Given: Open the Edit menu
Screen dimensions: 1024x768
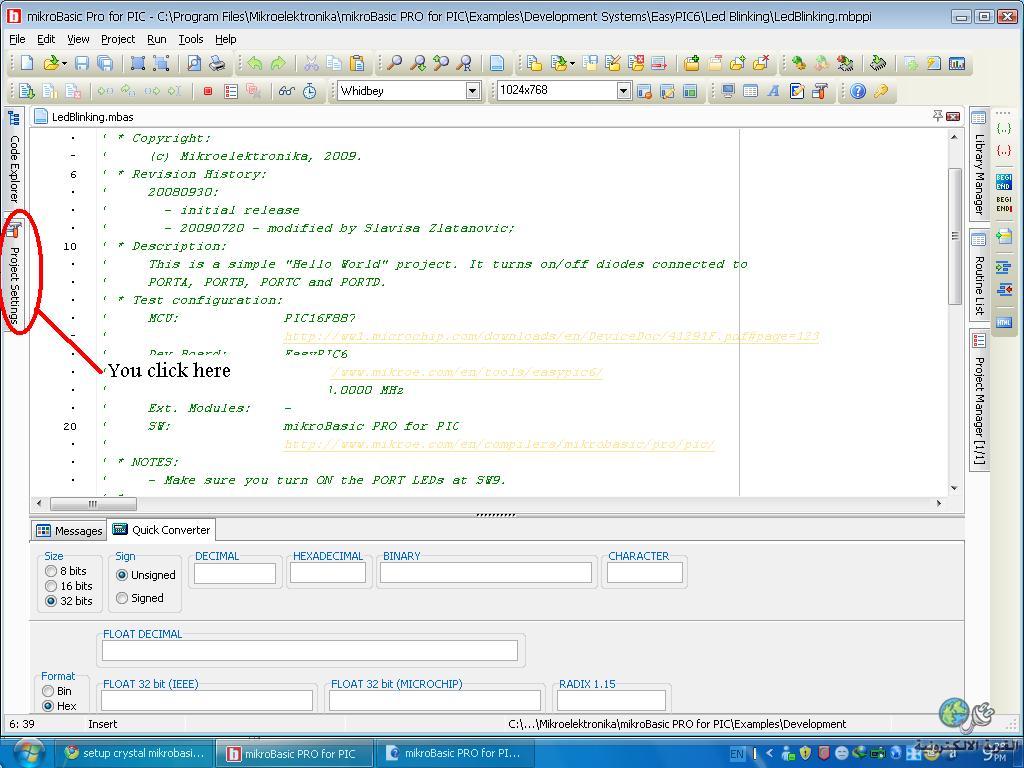Looking at the screenshot, I should pos(46,39).
